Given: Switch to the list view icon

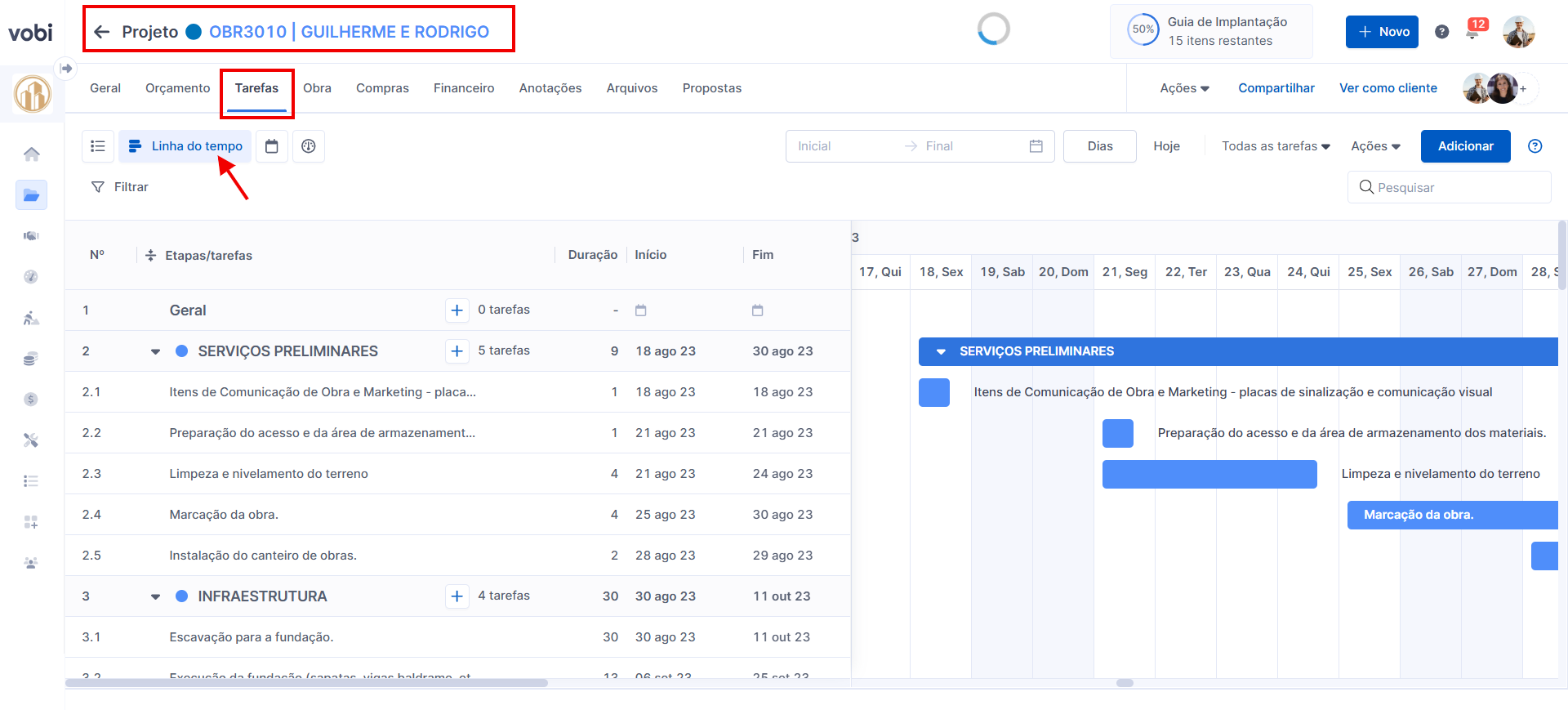Looking at the screenshot, I should 98,146.
